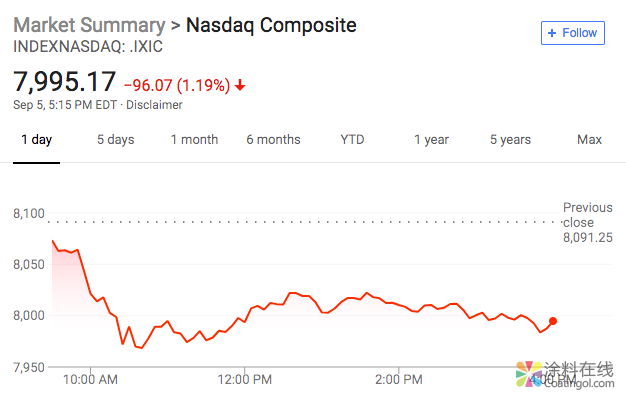The width and height of the screenshot is (626, 401).
Task: Click the 10:00 AM axis label
Action: click(91, 379)
